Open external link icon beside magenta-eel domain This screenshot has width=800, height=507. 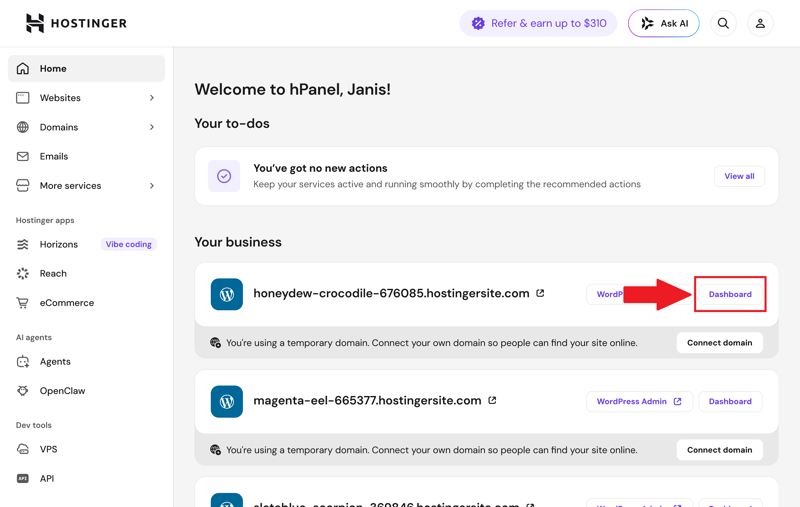click(x=492, y=400)
